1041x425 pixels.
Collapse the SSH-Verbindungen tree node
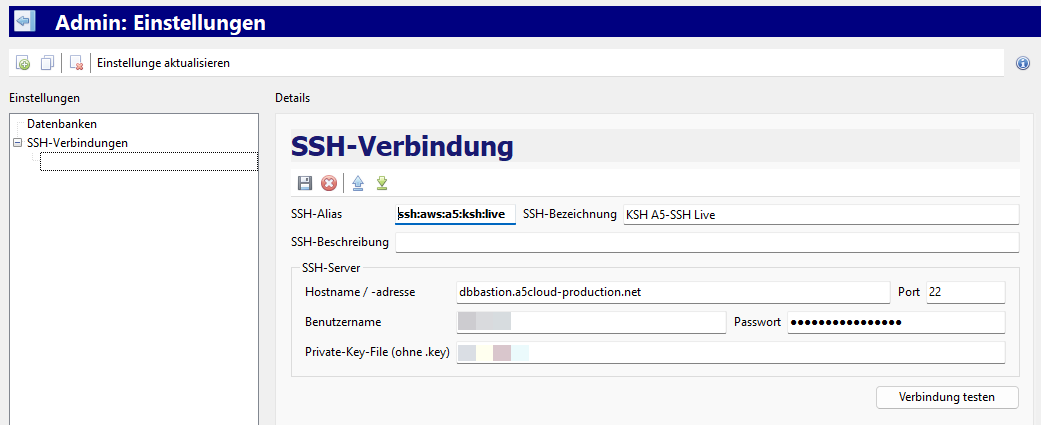click(x=17, y=143)
